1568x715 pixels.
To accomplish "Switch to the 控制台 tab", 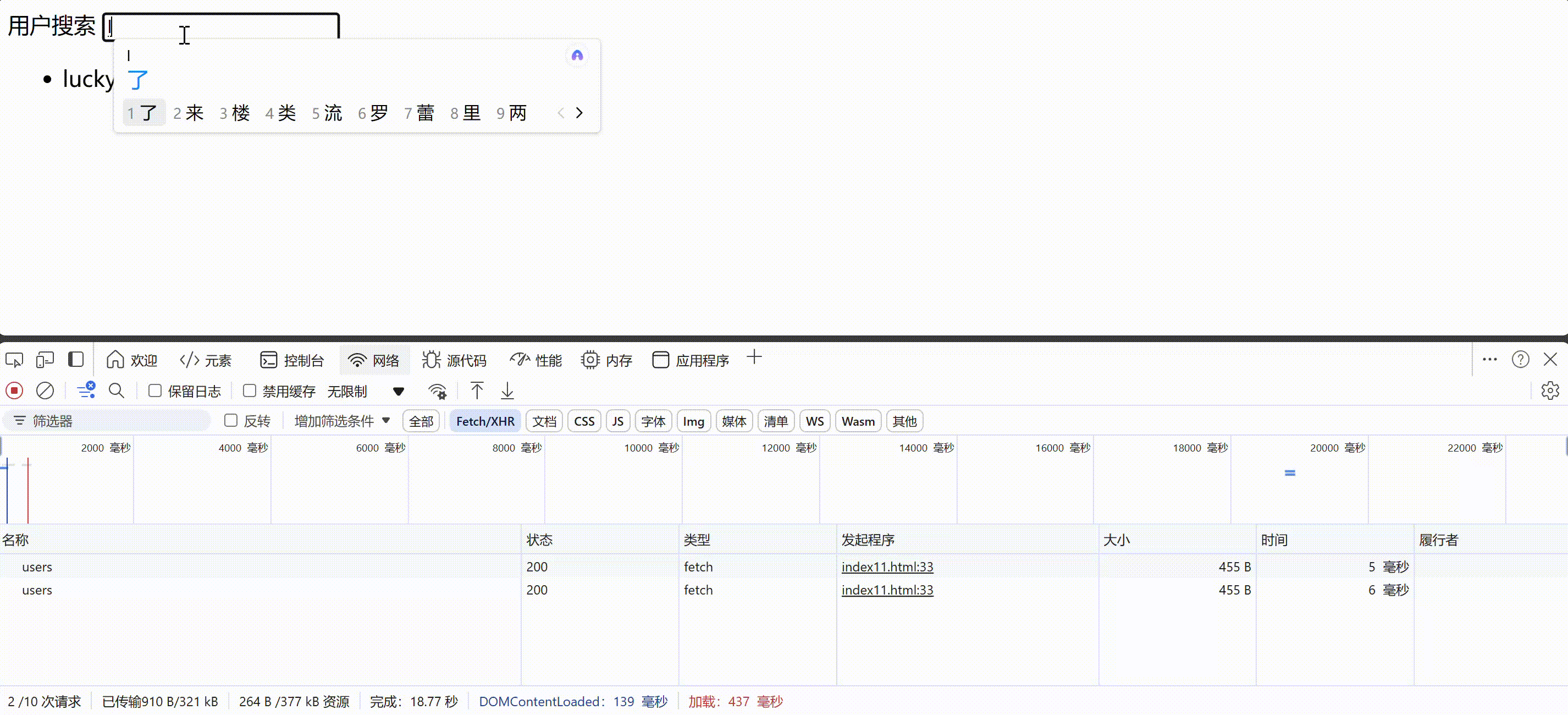I will 291,360.
